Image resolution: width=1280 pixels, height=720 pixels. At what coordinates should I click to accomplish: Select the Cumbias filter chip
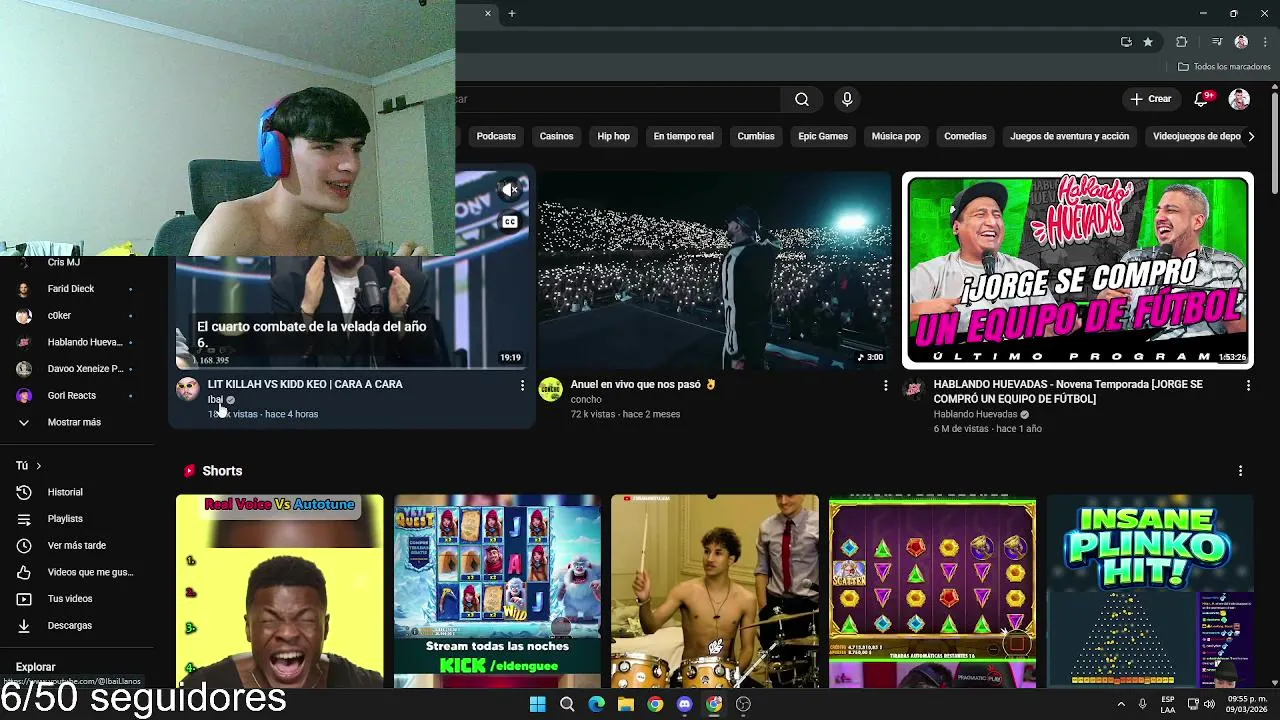click(x=756, y=136)
